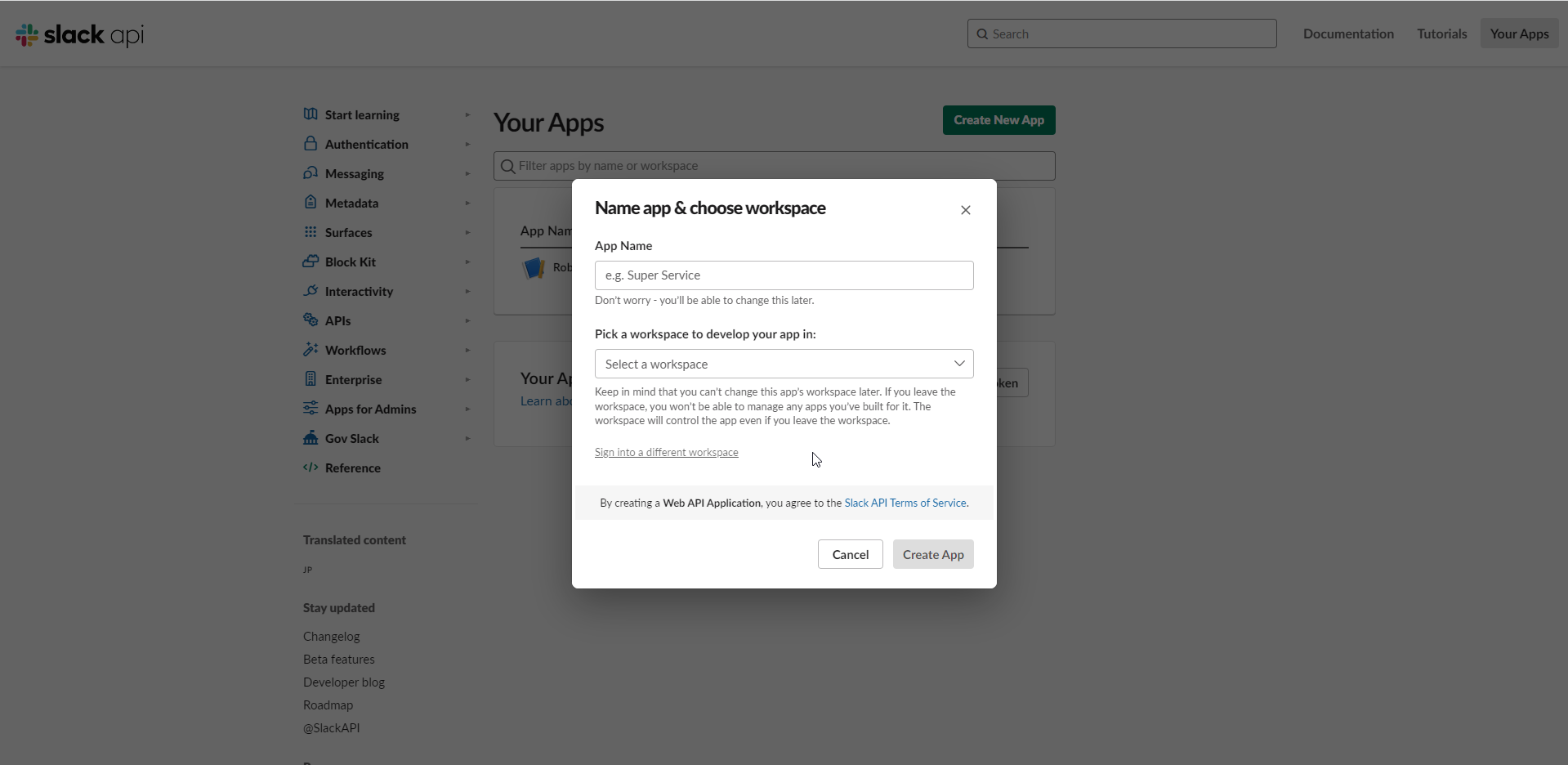The image size is (1568, 765).
Task: Click the magnifier icon in Filter apps field
Action: click(x=507, y=166)
